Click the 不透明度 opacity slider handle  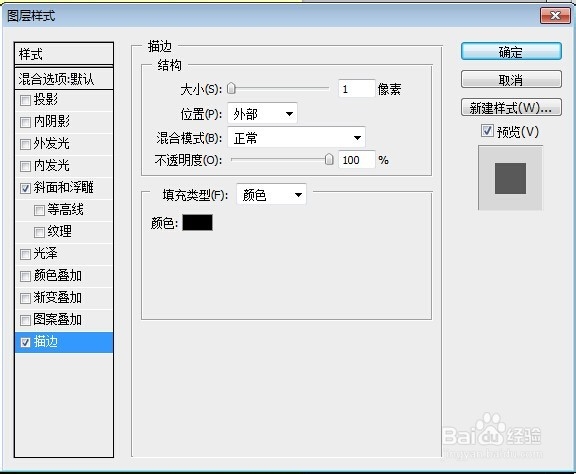pyautogui.click(x=329, y=159)
